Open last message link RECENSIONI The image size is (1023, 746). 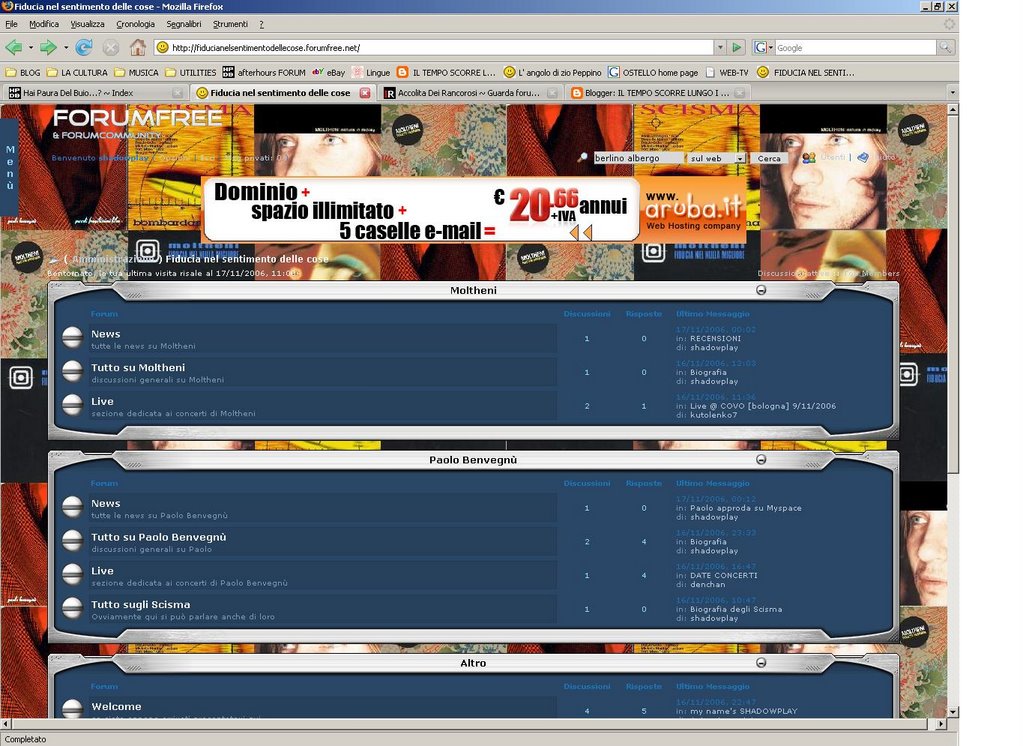[715, 339]
